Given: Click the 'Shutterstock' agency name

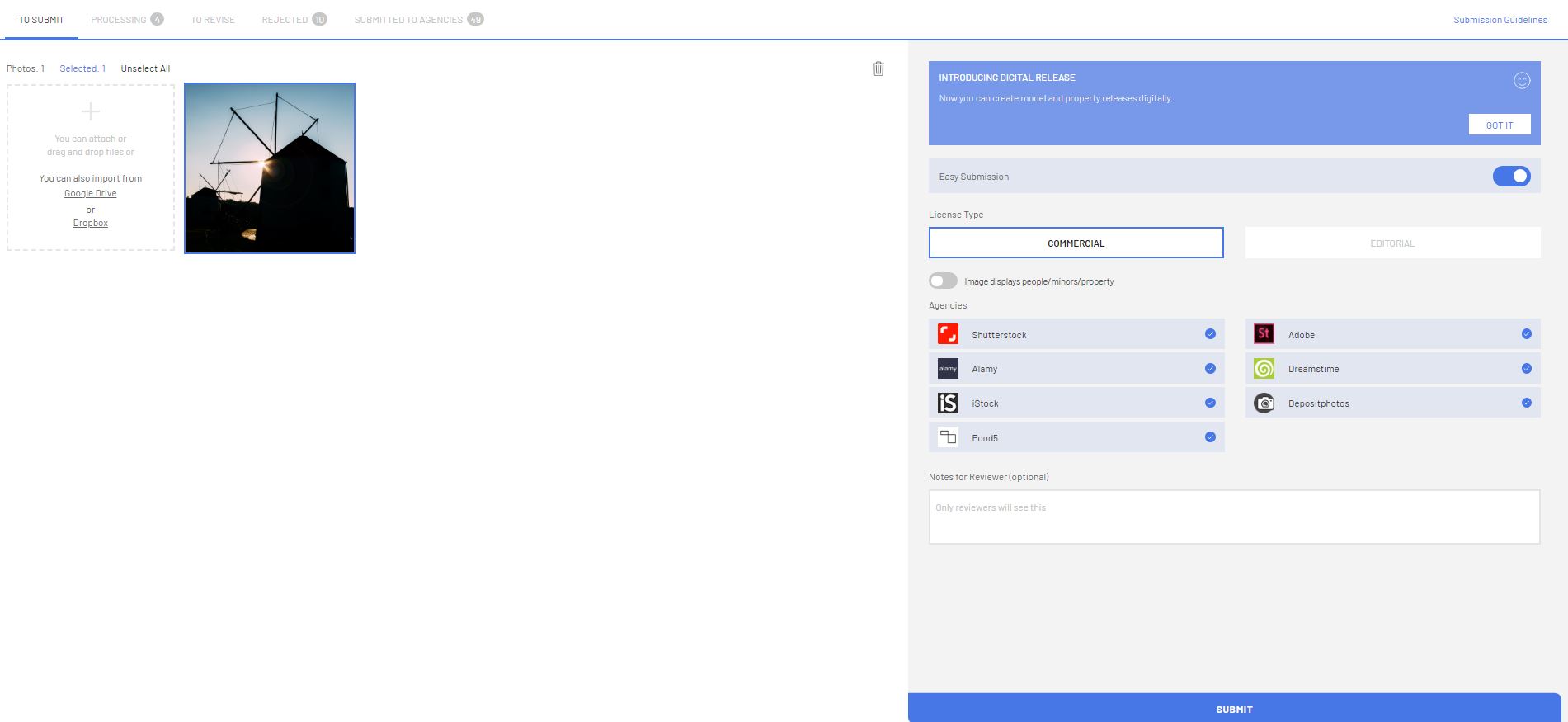Looking at the screenshot, I should pyautogui.click(x=999, y=335).
